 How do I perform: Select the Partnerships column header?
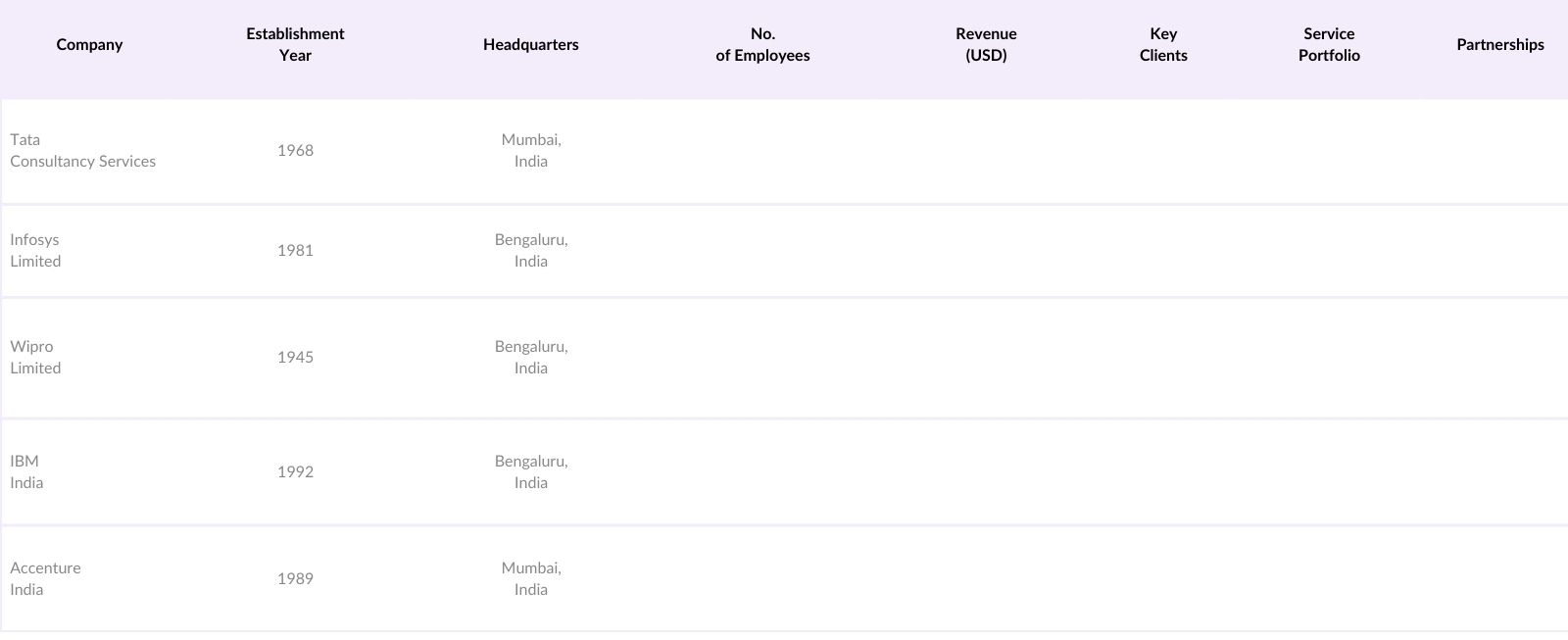[x=1499, y=45]
